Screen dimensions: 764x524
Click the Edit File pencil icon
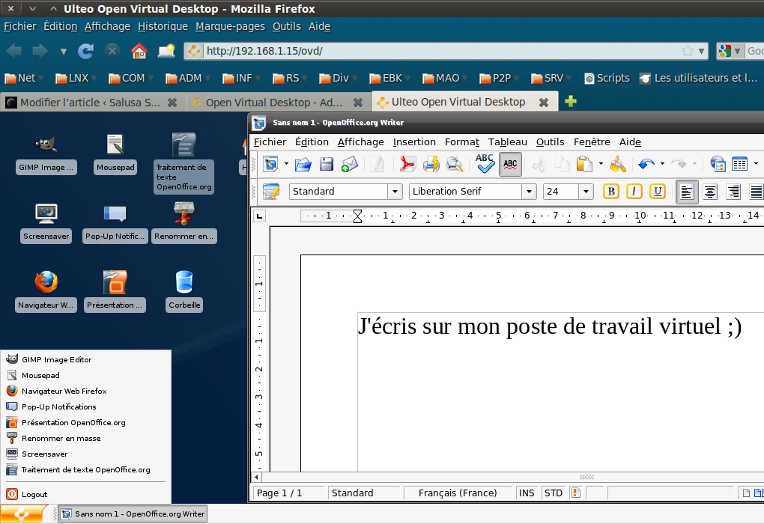click(x=378, y=164)
